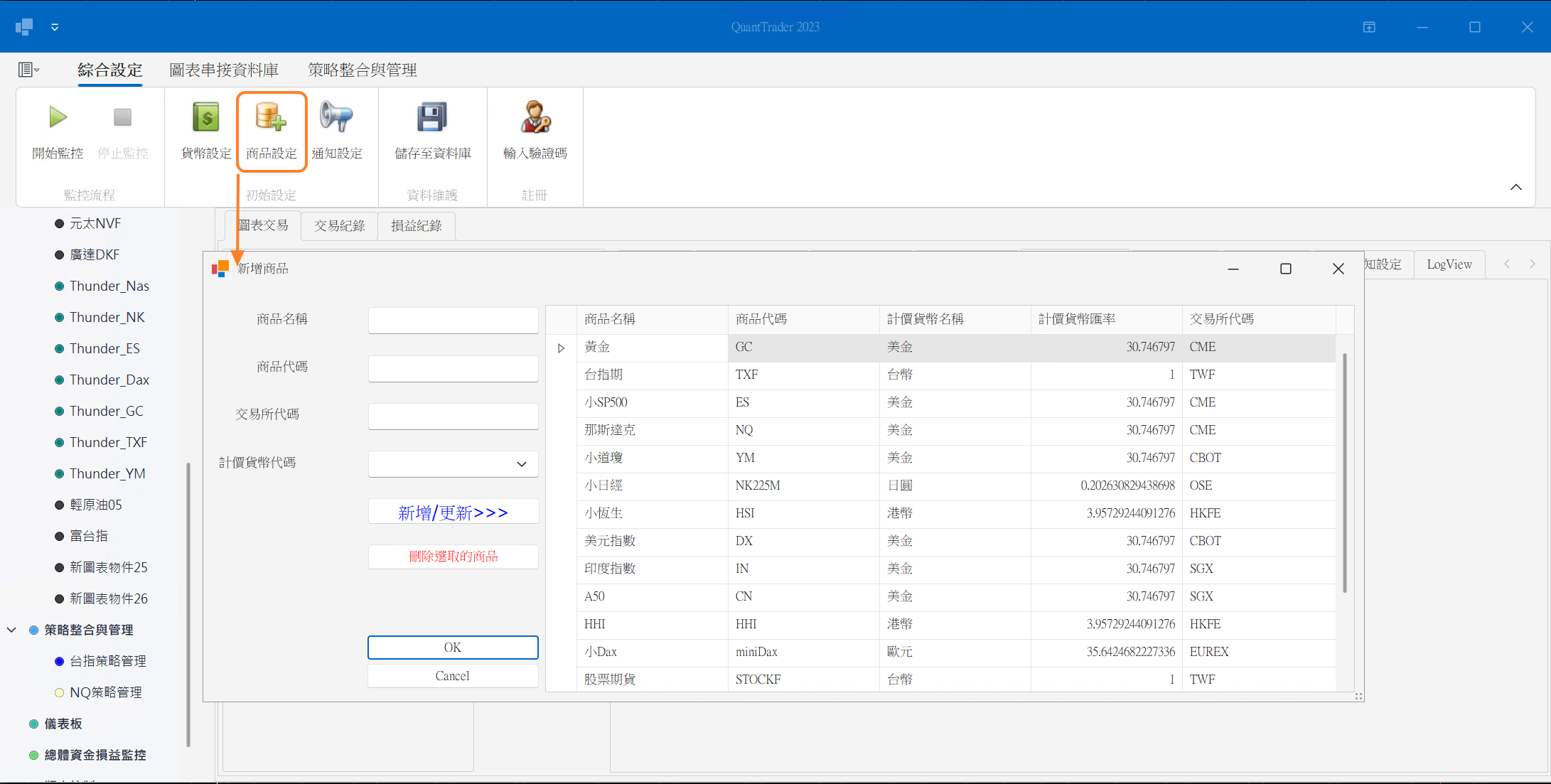Click the 商品名稱 input field
Image resolution: width=1551 pixels, height=784 pixels.
pos(453,321)
